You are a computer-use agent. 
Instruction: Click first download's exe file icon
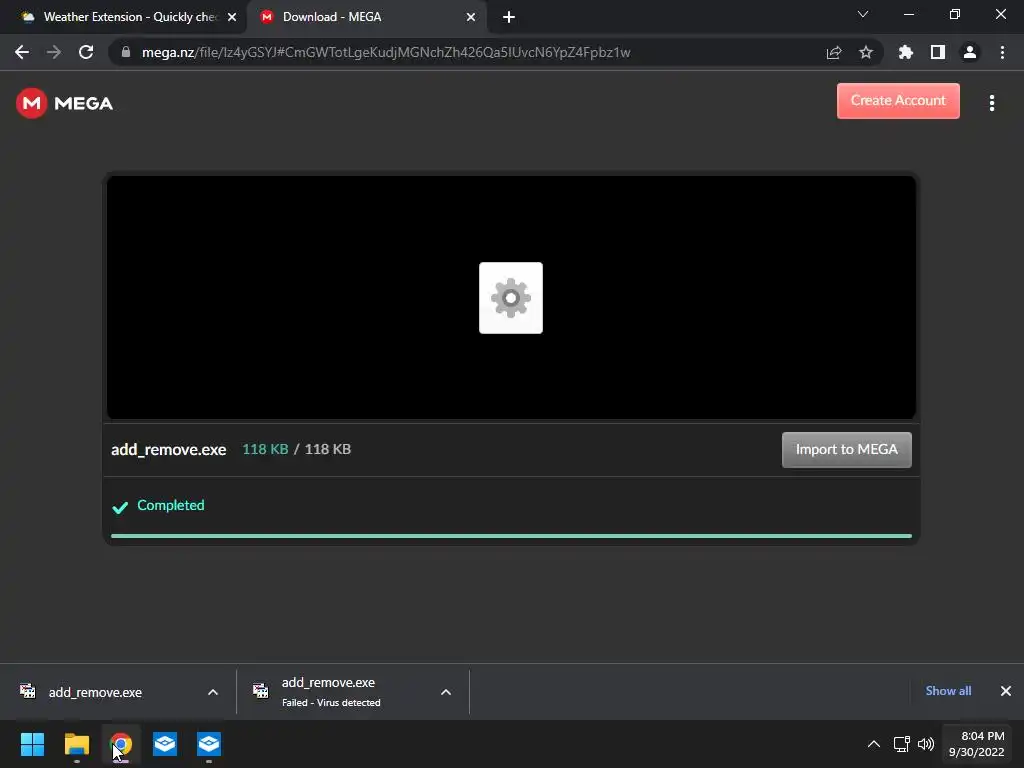pos(27,691)
